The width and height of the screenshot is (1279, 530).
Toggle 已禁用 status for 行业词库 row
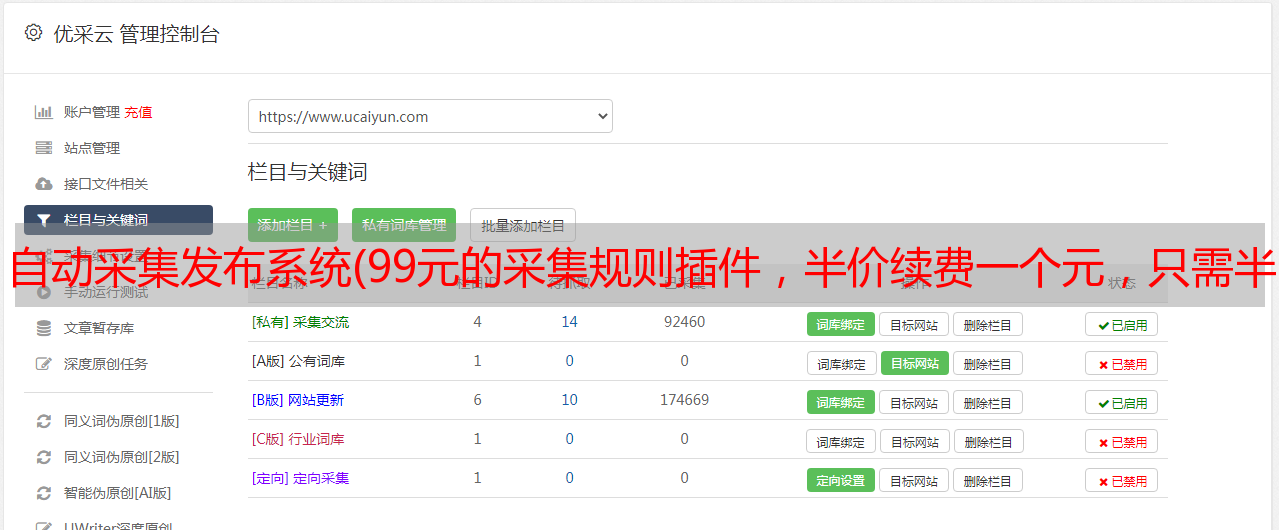pyautogui.click(x=1122, y=441)
